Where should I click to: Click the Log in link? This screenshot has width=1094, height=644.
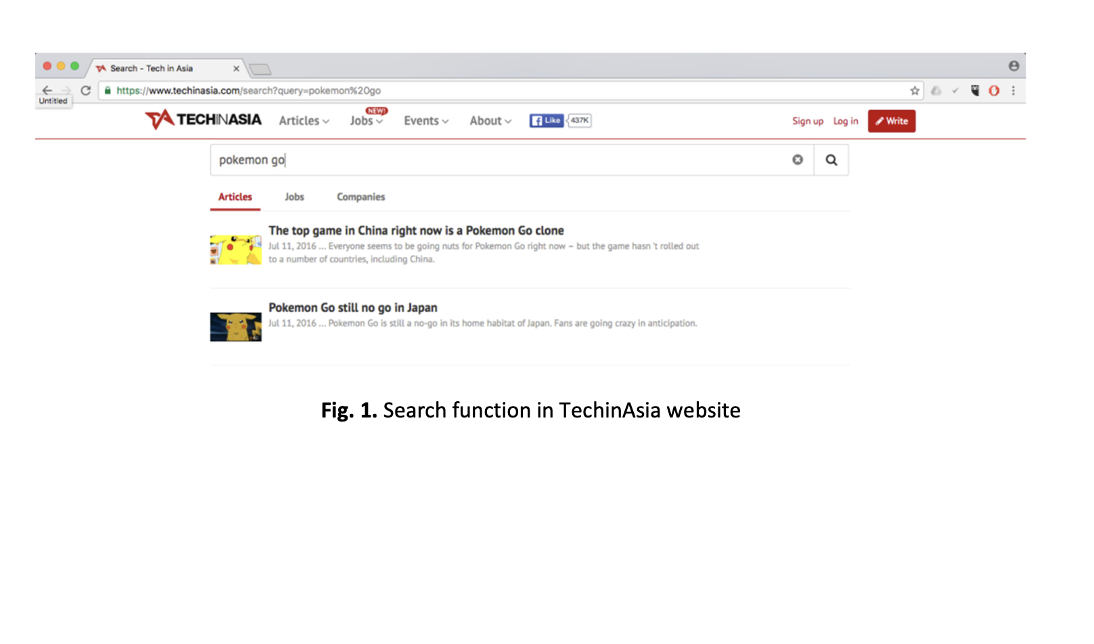point(846,121)
